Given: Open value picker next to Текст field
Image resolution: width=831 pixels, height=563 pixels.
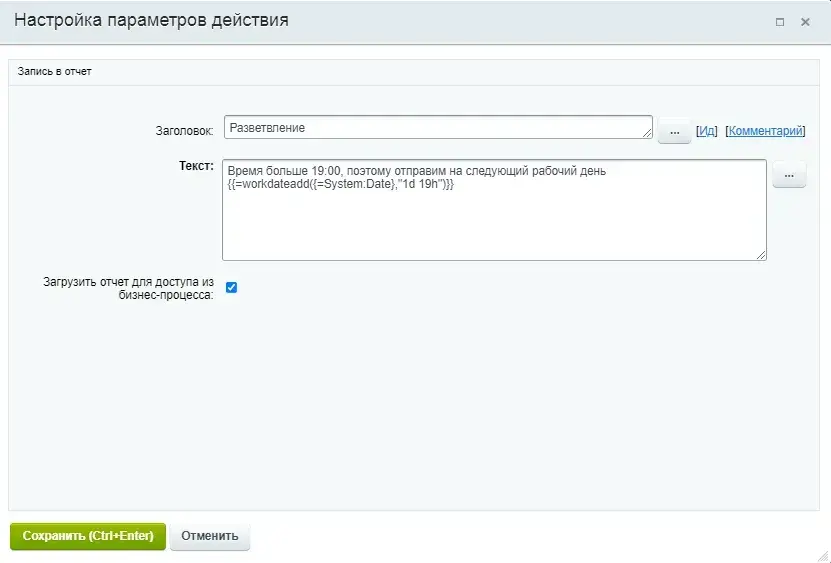Looking at the screenshot, I should 789,175.
